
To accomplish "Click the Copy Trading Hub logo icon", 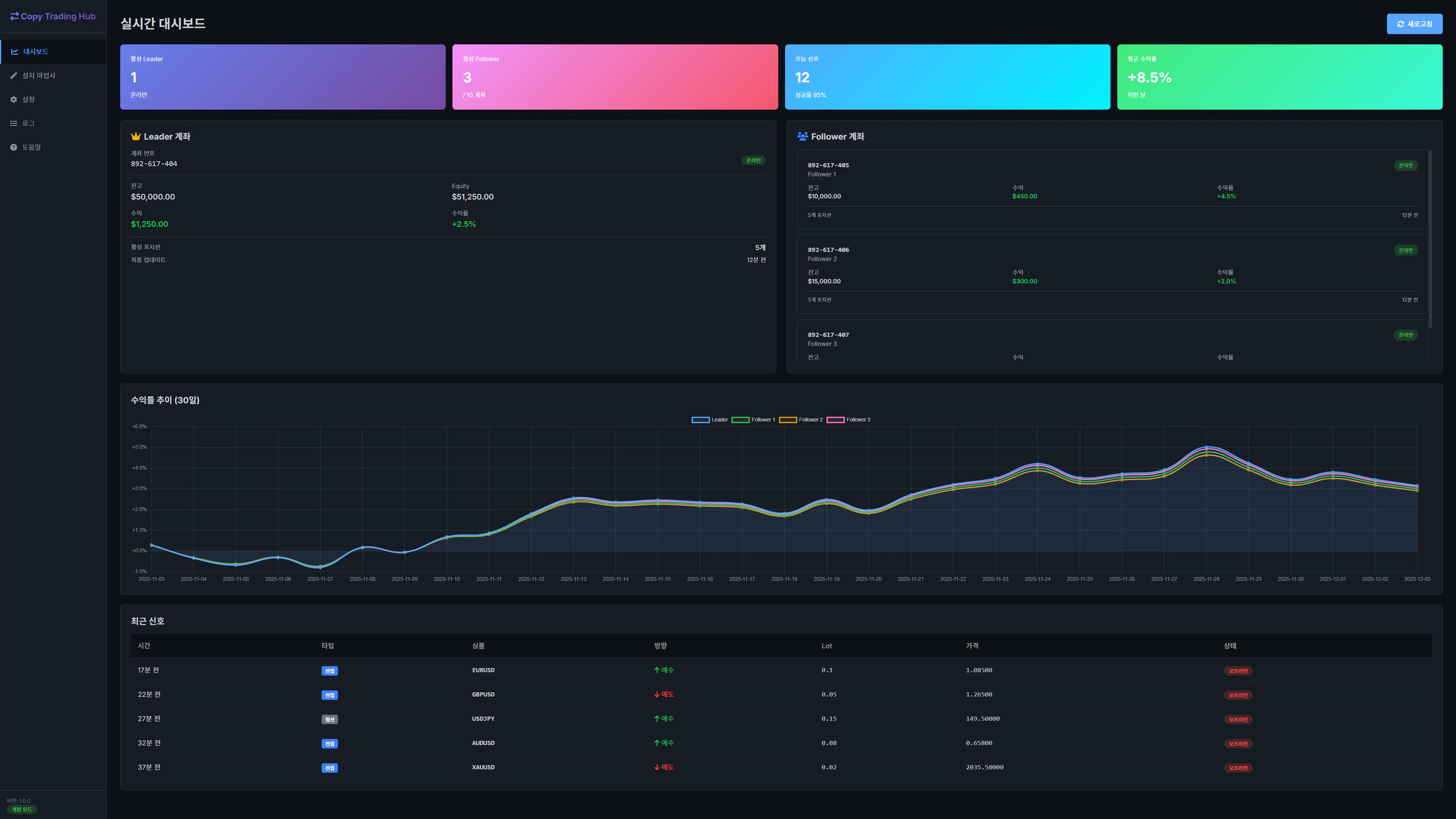I will (x=14, y=16).
